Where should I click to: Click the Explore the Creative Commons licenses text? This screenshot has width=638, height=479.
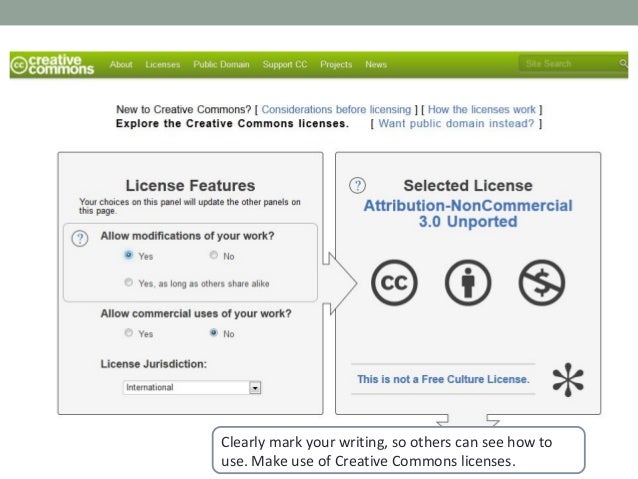(232, 123)
